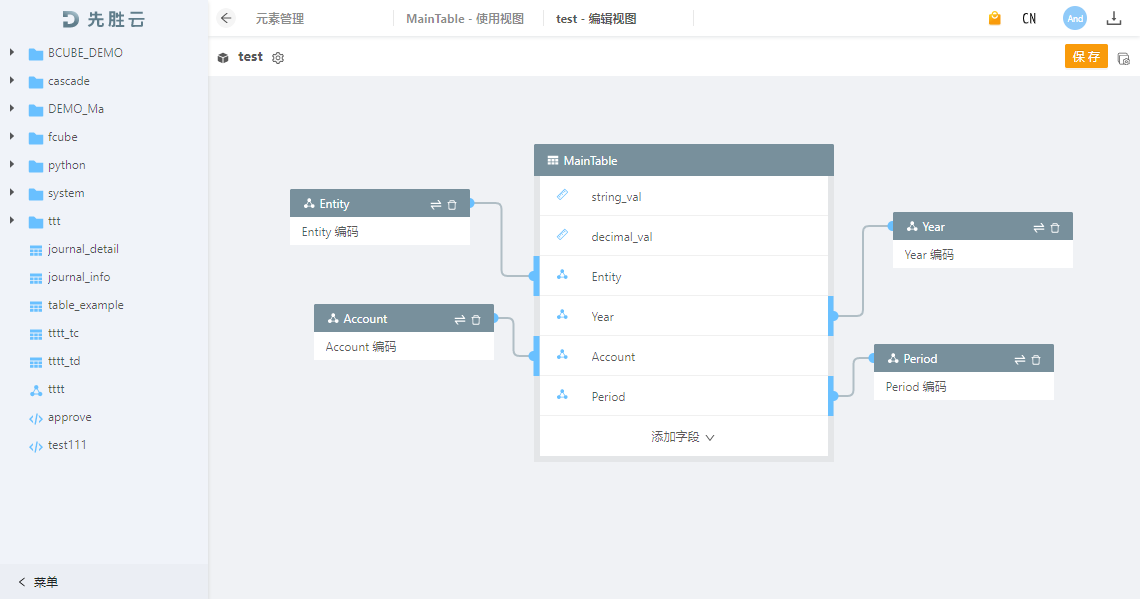The image size is (1140, 599).
Task: Click the user avatar in header
Action: [x=1075, y=18]
